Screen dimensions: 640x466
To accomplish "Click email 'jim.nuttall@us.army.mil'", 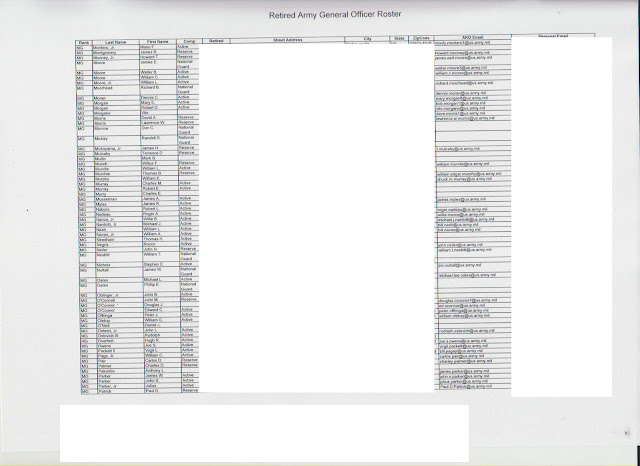I will coord(459,265).
